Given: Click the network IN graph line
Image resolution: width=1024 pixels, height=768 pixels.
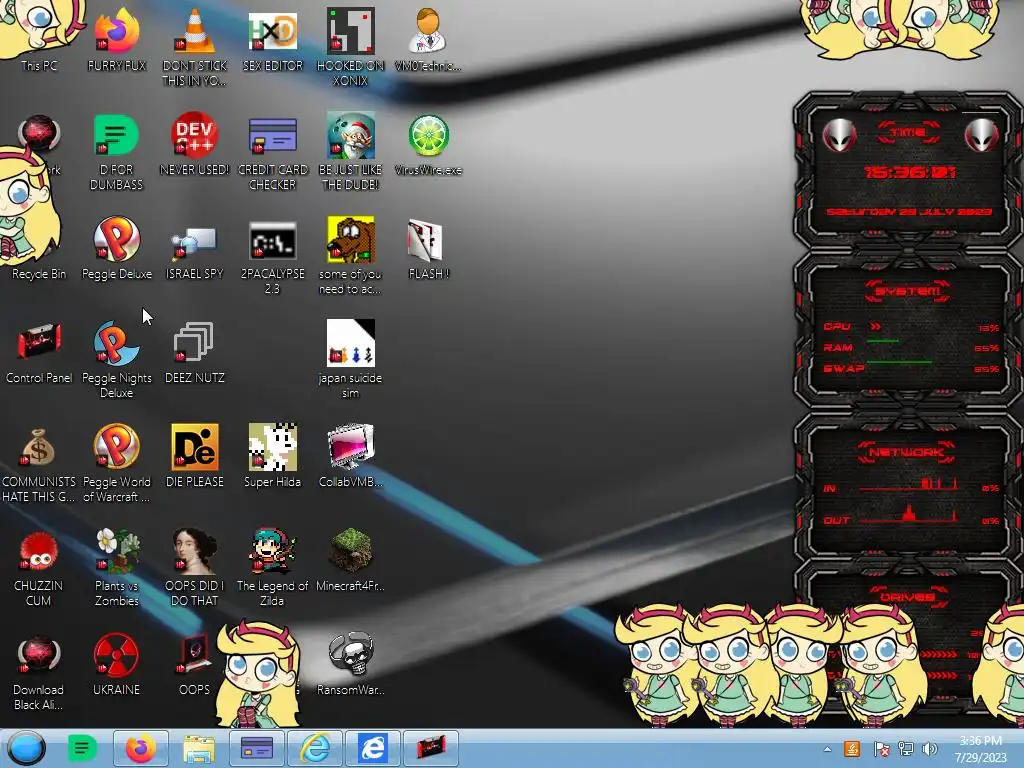Looking at the screenshot, I should [908, 485].
